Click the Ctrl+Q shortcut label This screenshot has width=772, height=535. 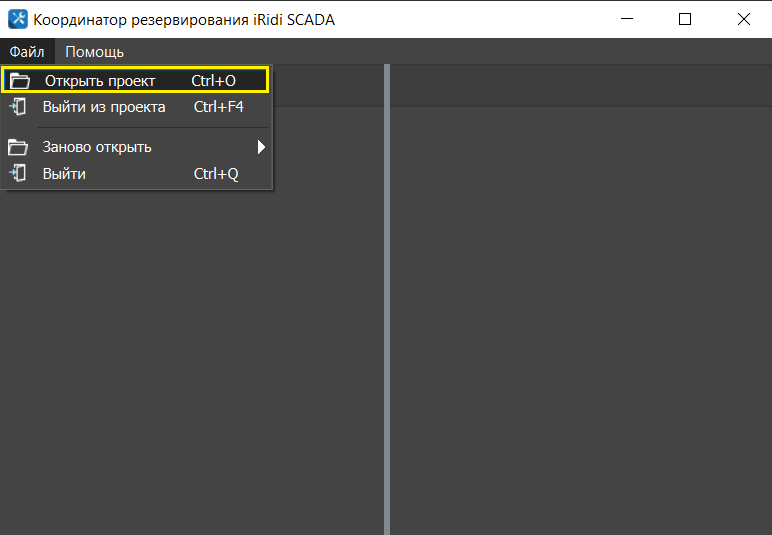216,174
